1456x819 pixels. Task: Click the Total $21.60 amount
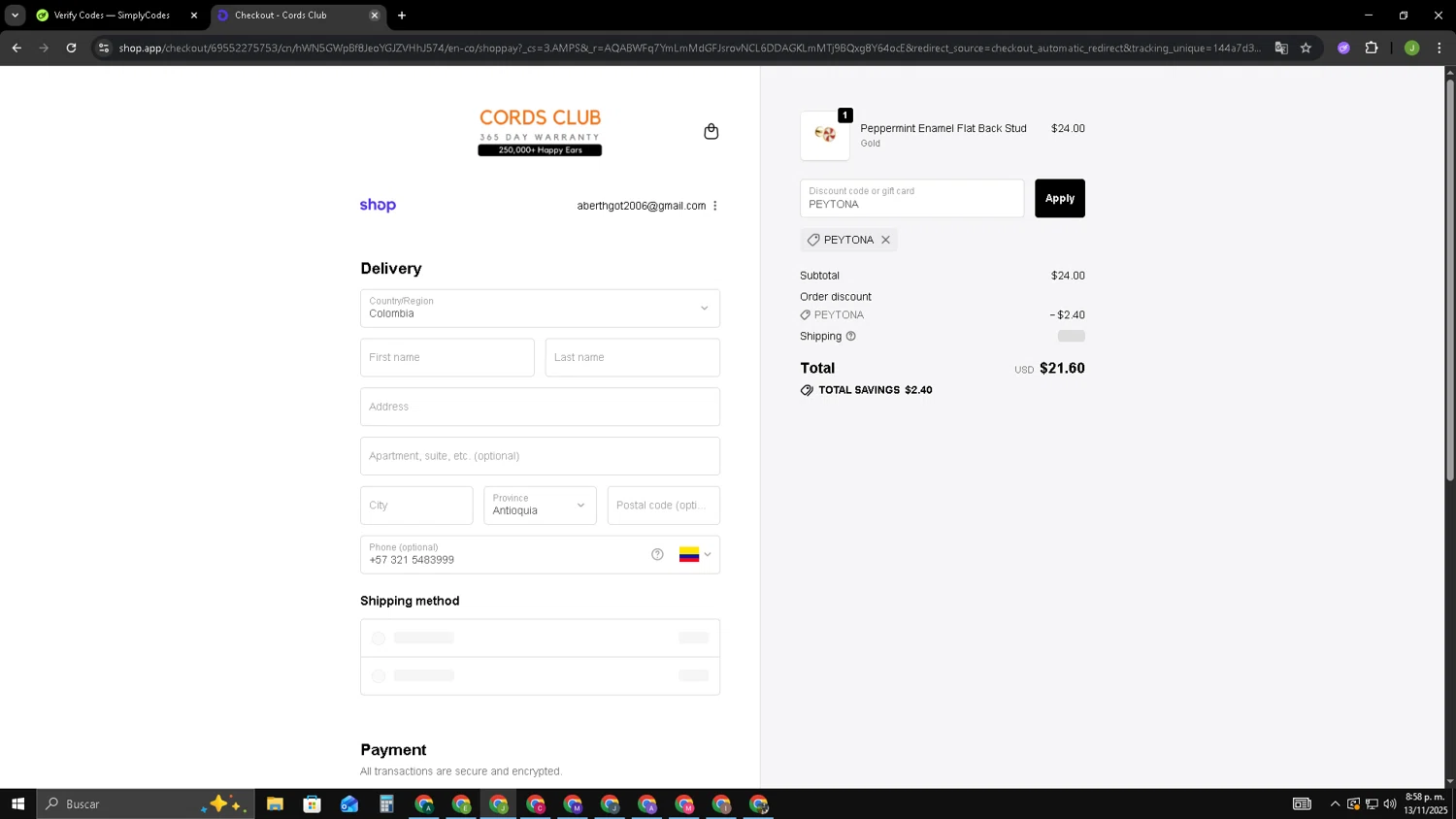[1062, 368]
